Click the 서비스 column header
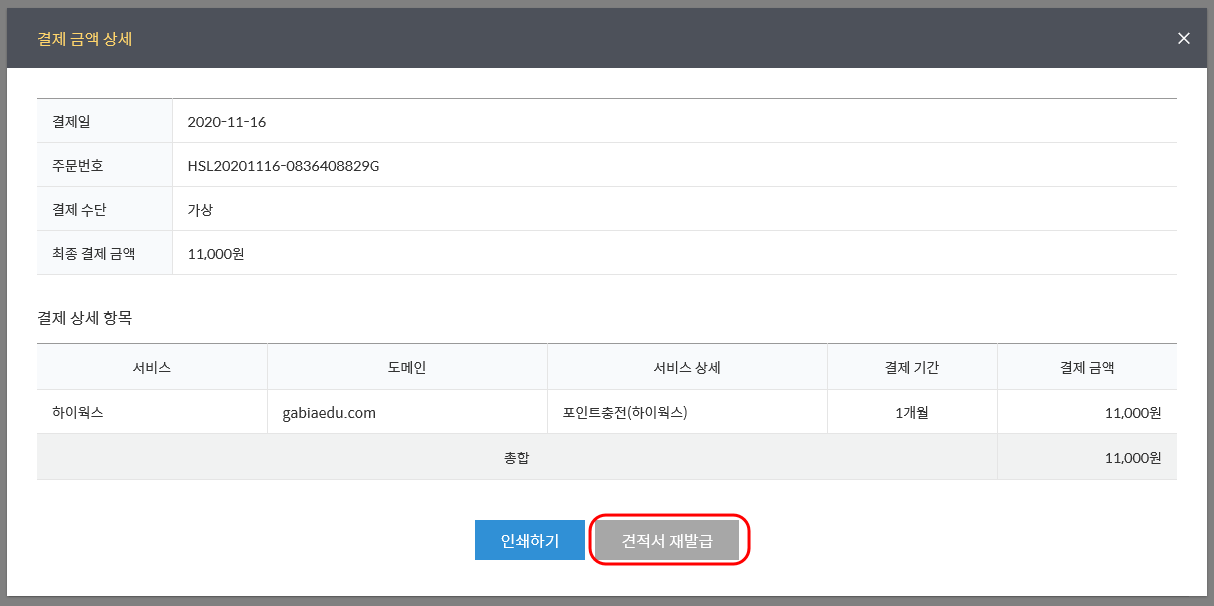 (152, 367)
